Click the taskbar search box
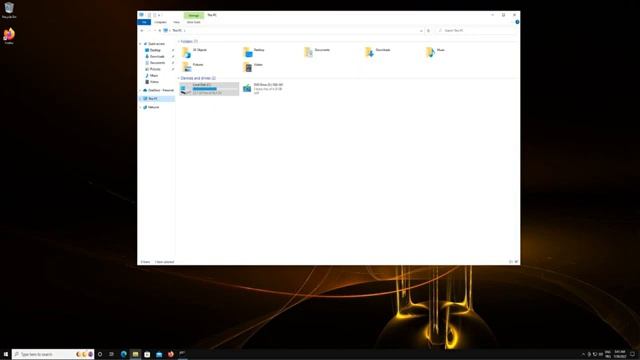The height and width of the screenshot is (360, 640). (x=53, y=354)
